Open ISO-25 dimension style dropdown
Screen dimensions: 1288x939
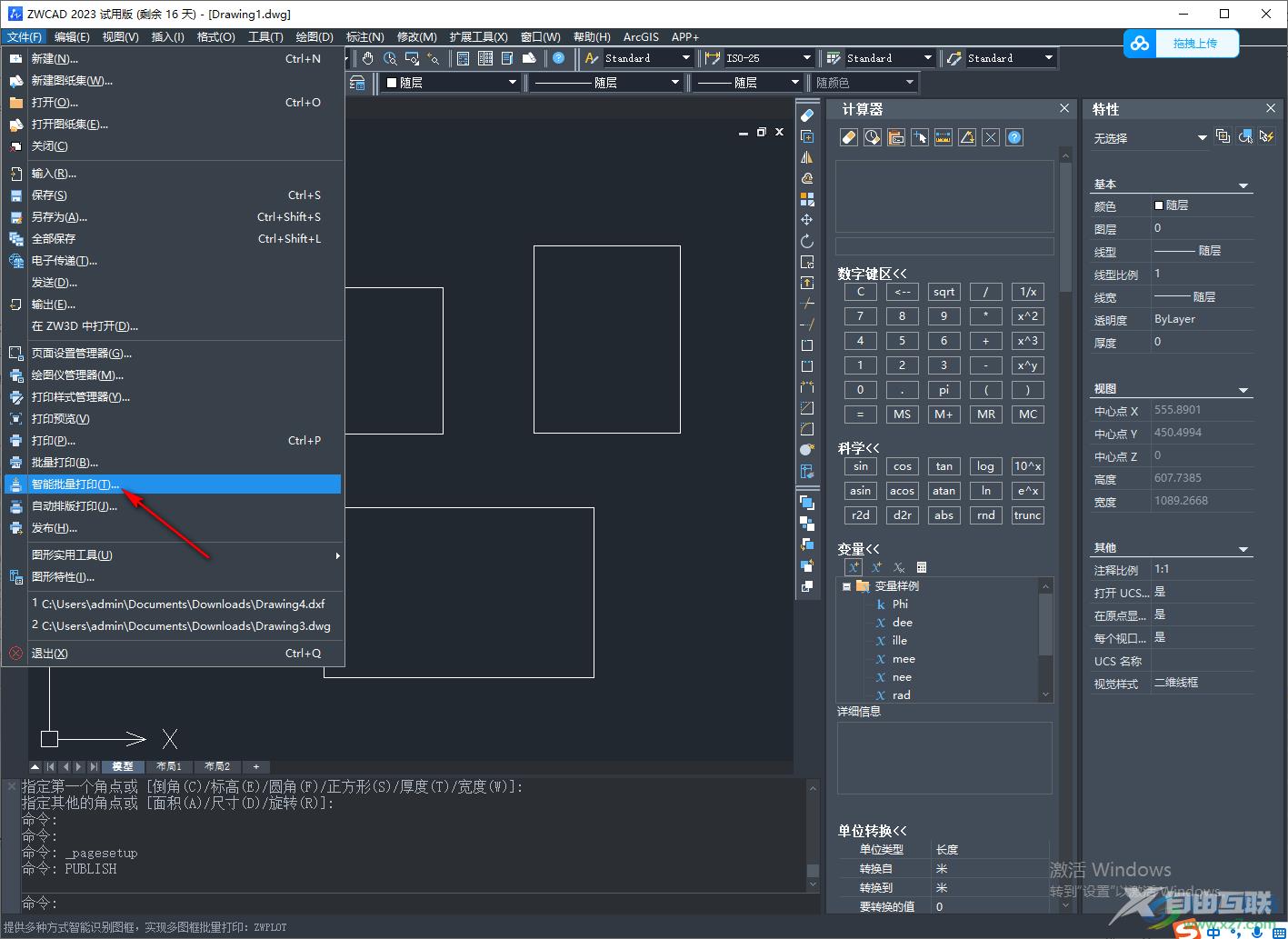(x=807, y=58)
